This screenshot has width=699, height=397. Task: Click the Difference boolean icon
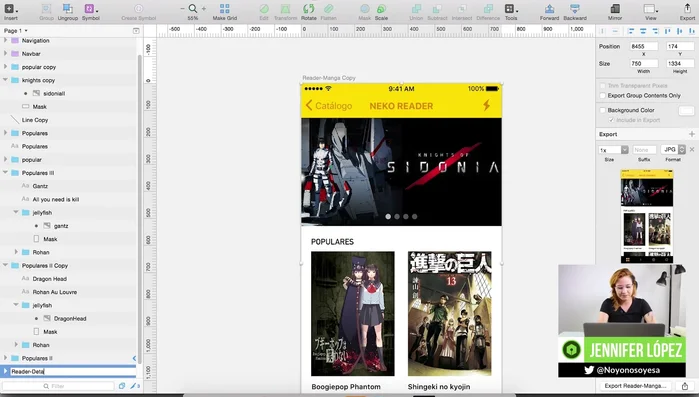tap(488, 9)
